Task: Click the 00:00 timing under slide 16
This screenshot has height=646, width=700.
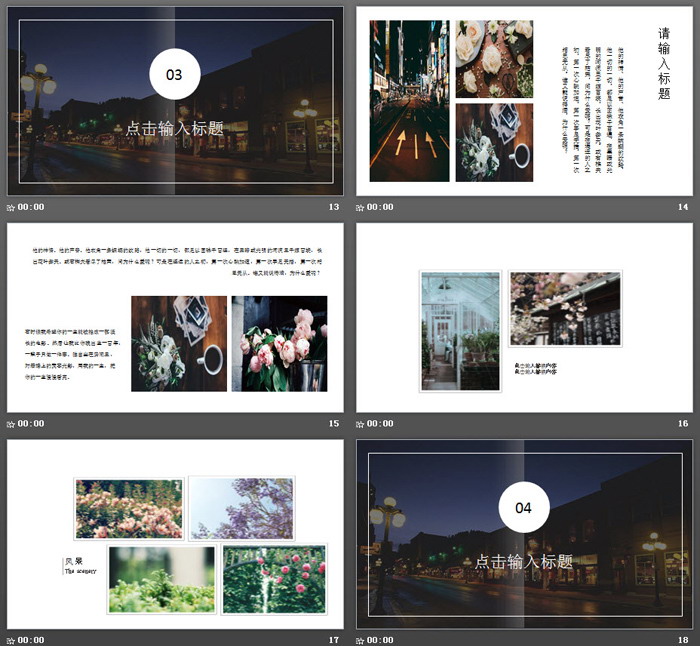Action: [380, 423]
